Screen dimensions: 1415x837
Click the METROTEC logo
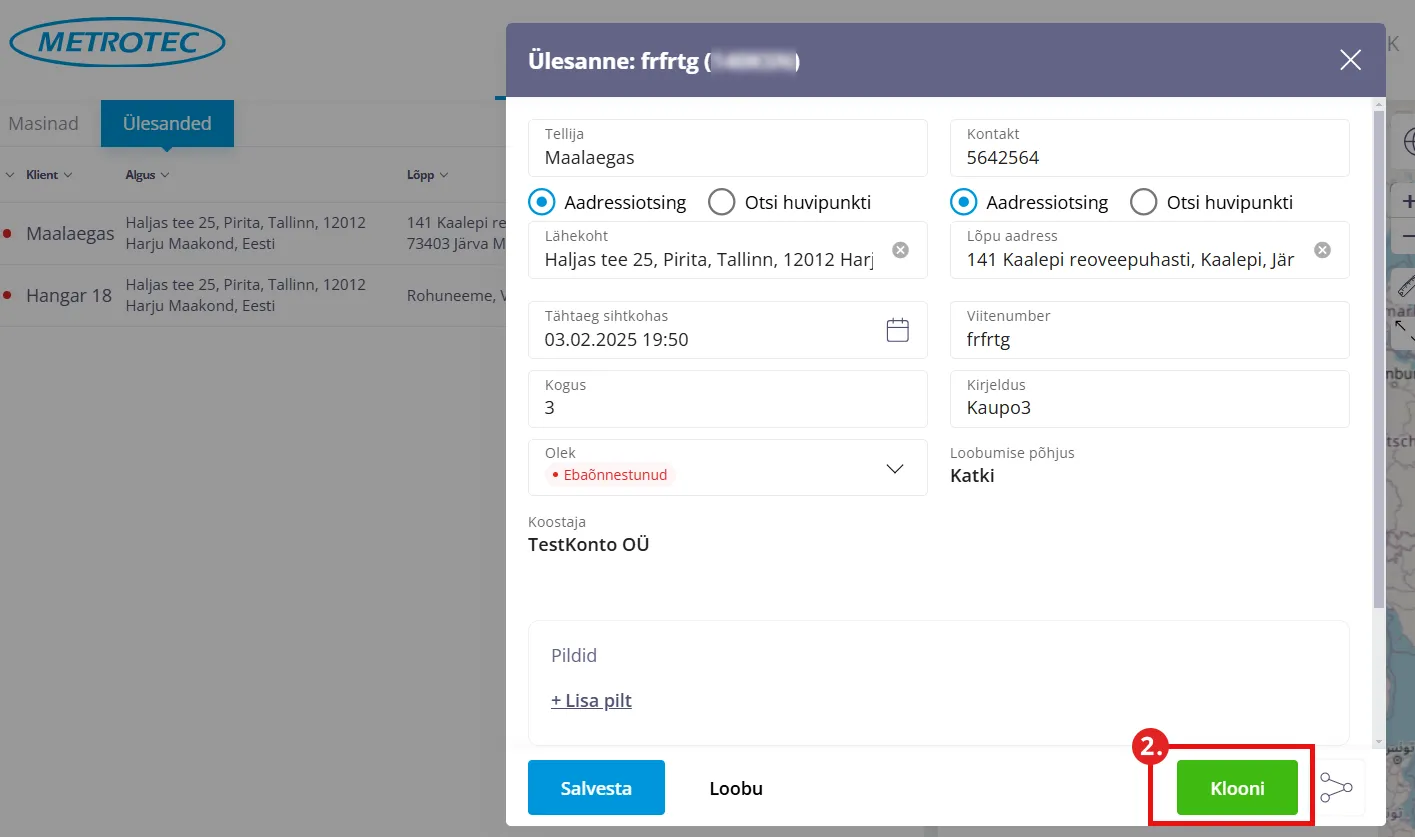117,43
